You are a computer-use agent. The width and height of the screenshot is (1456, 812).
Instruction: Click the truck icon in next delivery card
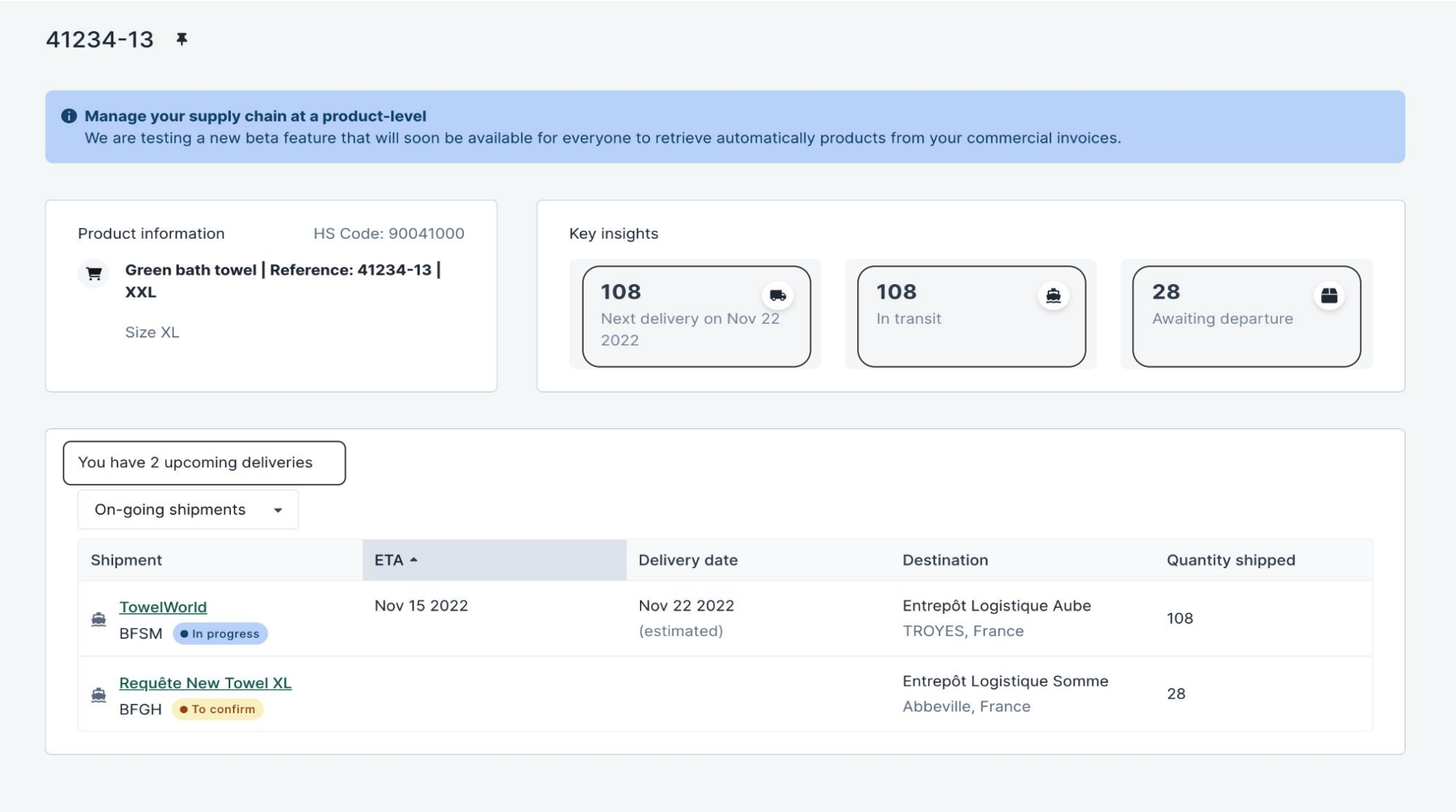(777, 295)
